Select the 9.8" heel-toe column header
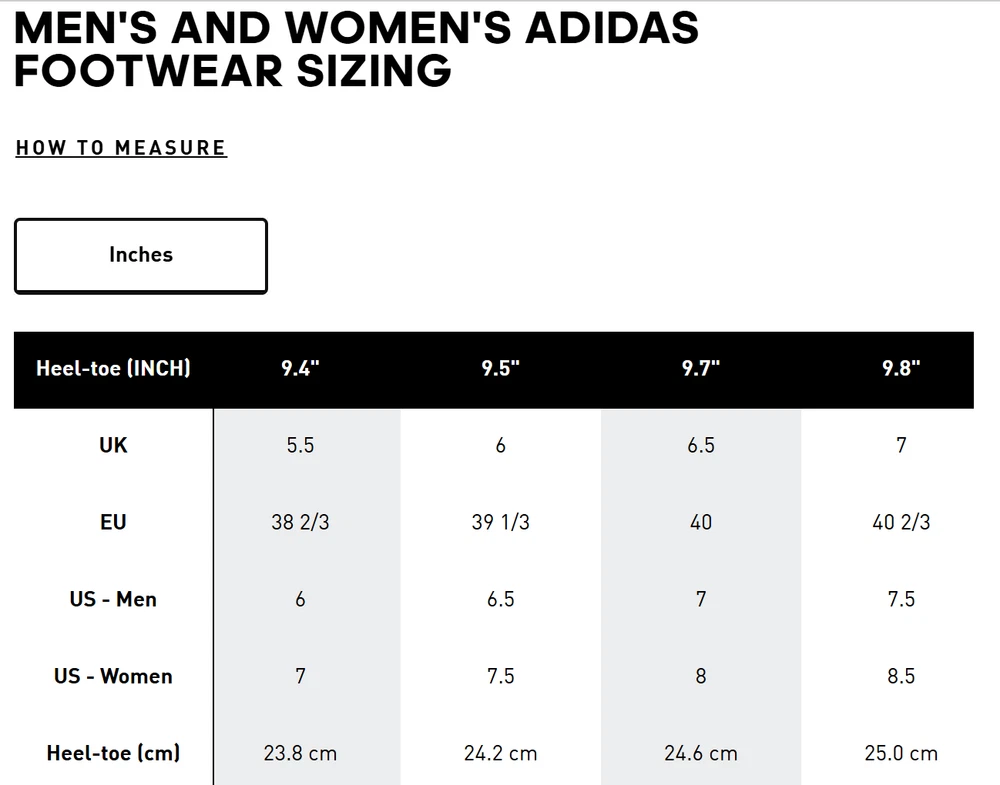The width and height of the screenshot is (1000, 785). [900, 368]
